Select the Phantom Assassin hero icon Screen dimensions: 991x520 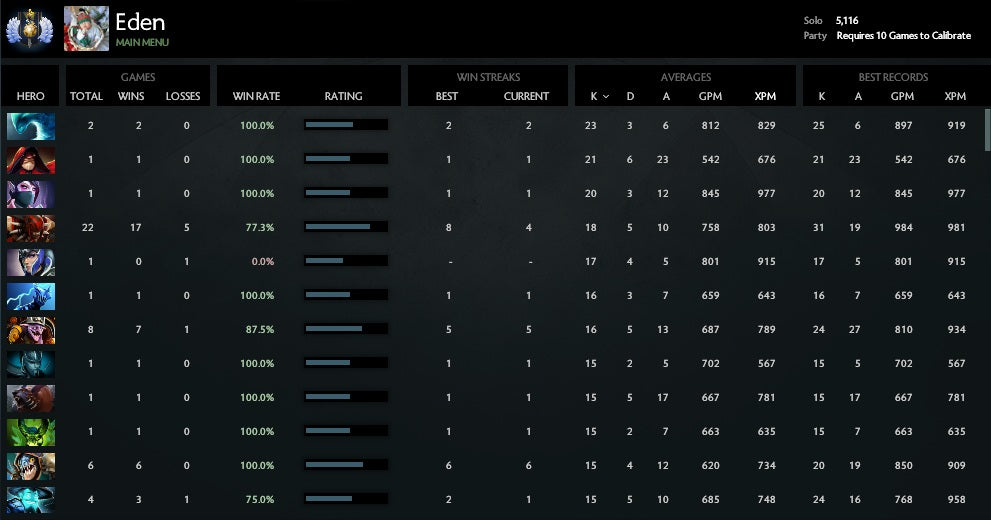(x=31, y=364)
